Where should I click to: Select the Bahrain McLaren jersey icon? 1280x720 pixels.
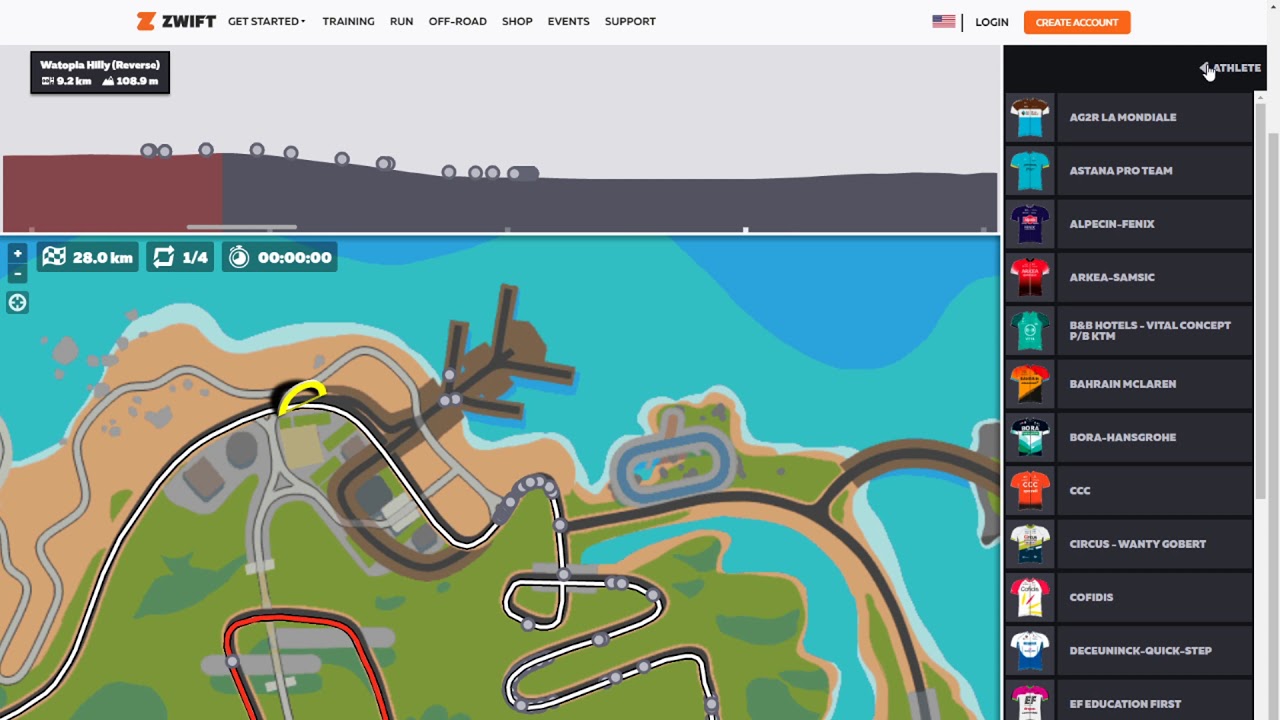coord(1029,384)
